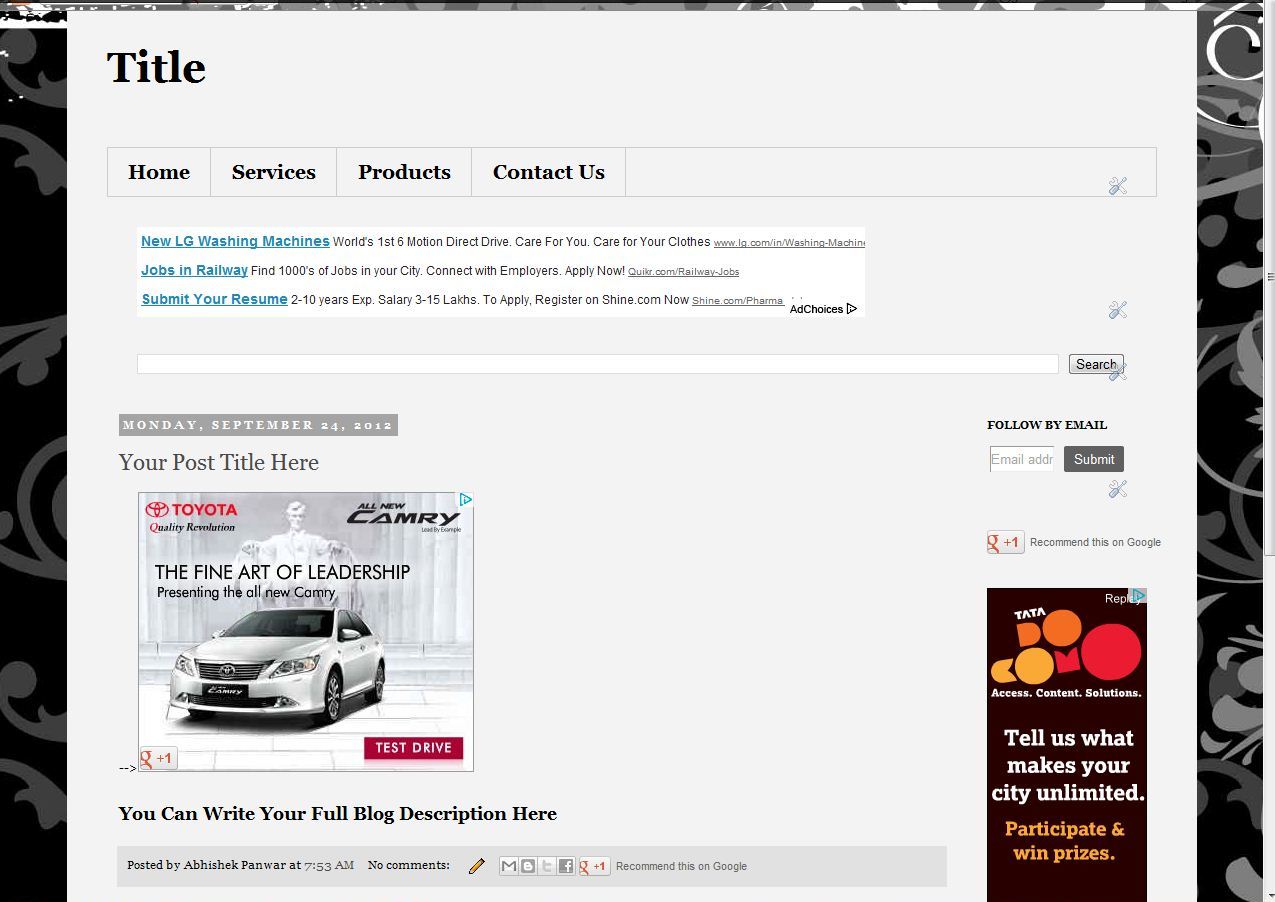Open Submit Your Resume ad link
Image resolution: width=1275 pixels, height=902 pixels.
coord(214,299)
